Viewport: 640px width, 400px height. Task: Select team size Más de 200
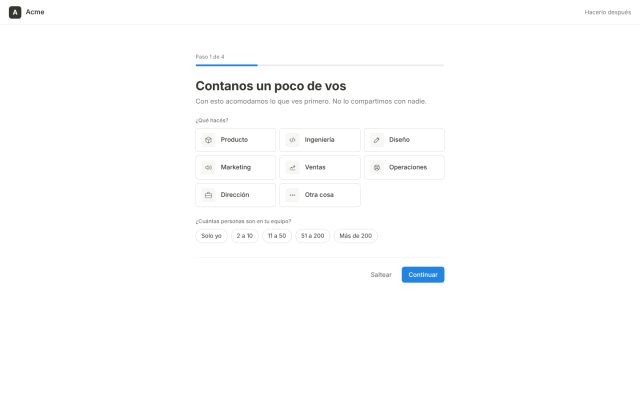[x=356, y=236]
